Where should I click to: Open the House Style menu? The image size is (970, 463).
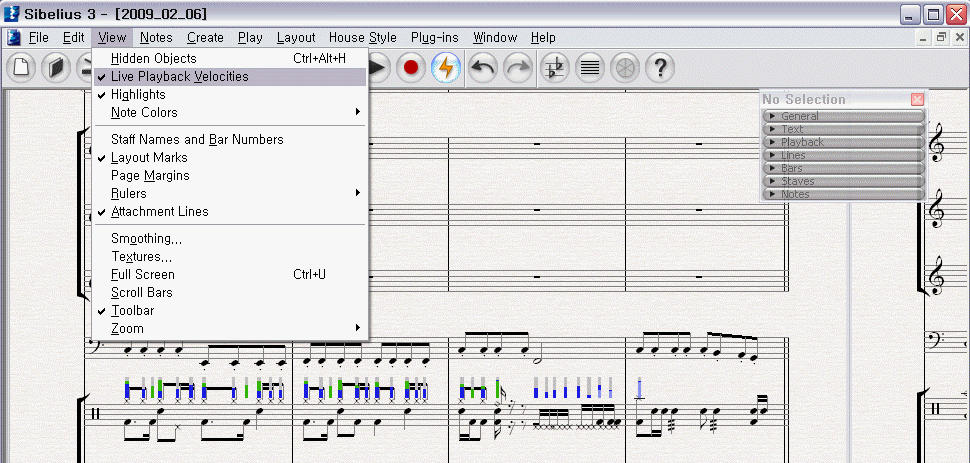pyautogui.click(x=362, y=38)
